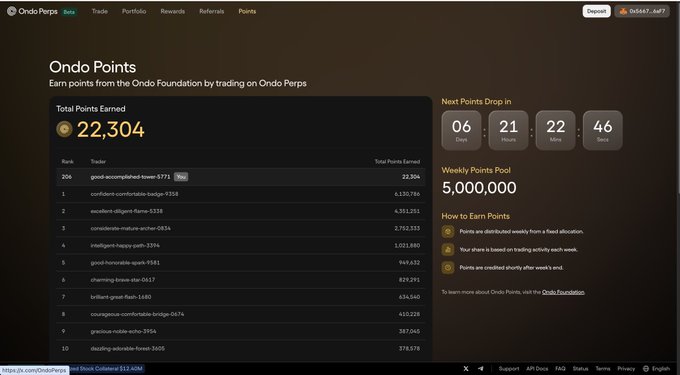This screenshot has width=680, height=375.
Task: Click the globe language icon
Action: tap(646, 368)
